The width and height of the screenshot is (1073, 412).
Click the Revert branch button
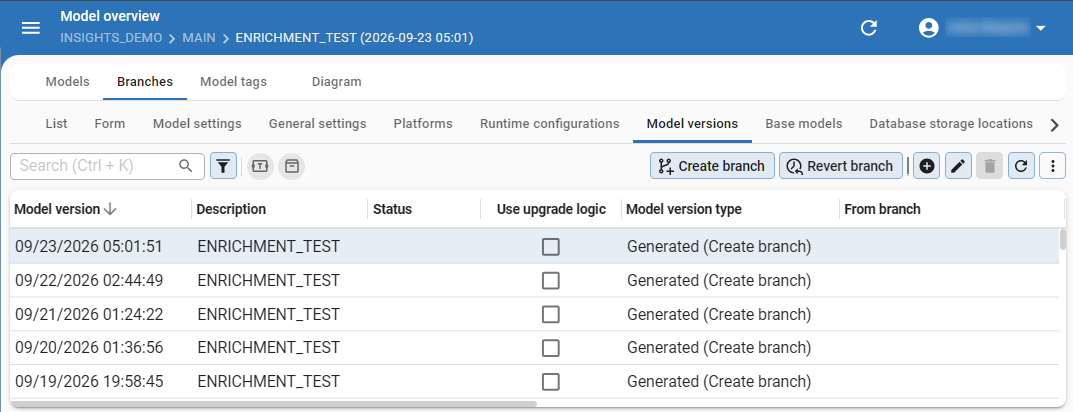tap(841, 166)
